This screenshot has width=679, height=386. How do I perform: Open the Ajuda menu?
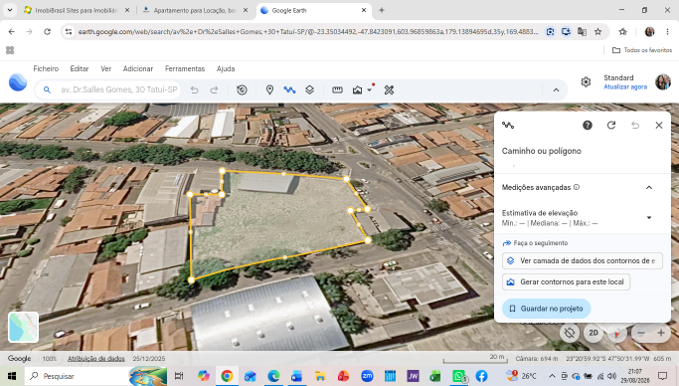tap(226, 68)
